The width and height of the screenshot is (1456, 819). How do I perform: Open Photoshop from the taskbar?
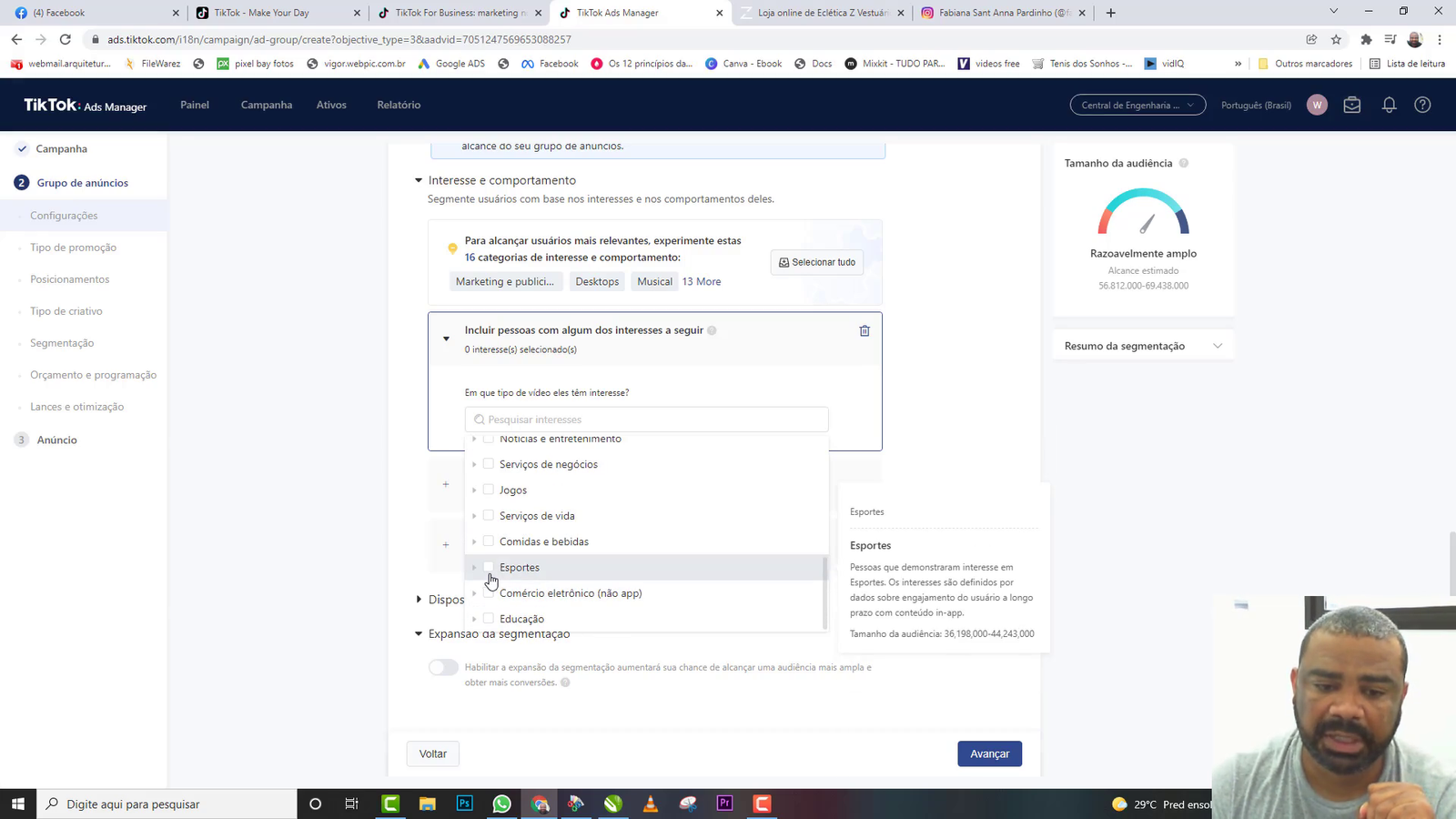(x=464, y=804)
